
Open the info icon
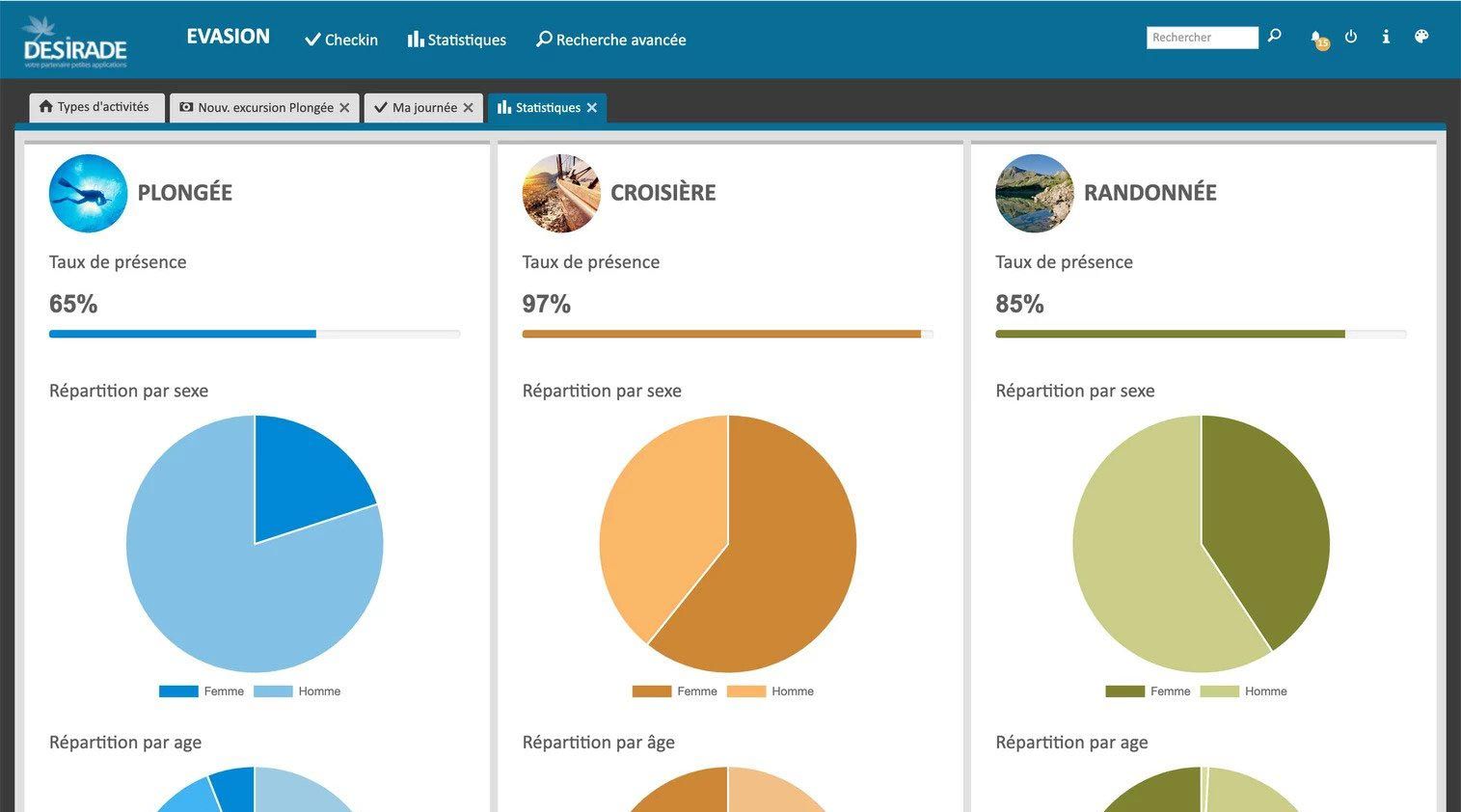(x=1386, y=37)
